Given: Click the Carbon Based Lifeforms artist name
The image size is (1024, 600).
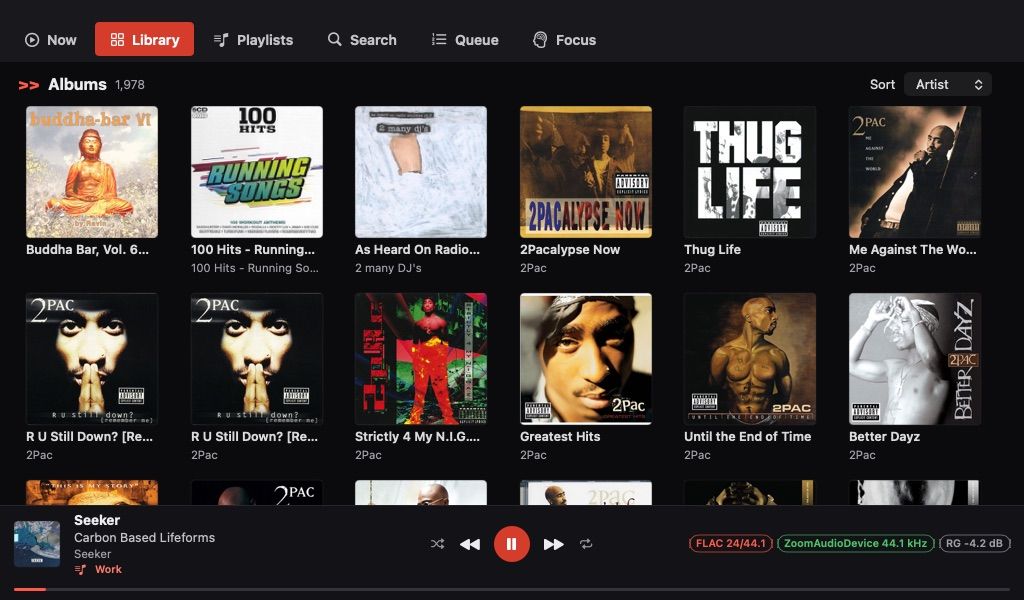Looking at the screenshot, I should [x=144, y=537].
